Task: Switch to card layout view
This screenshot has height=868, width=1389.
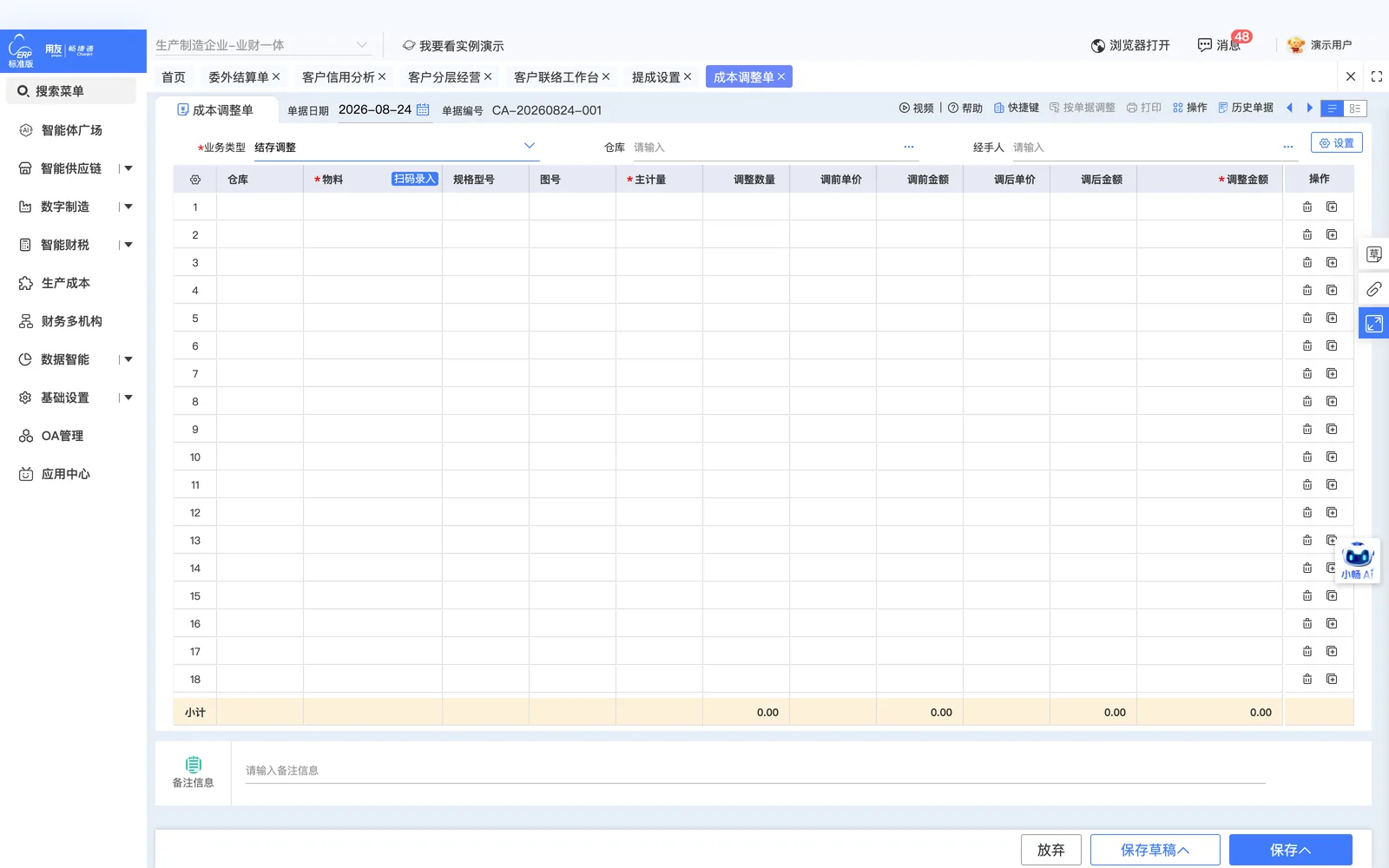Action: (1355, 108)
